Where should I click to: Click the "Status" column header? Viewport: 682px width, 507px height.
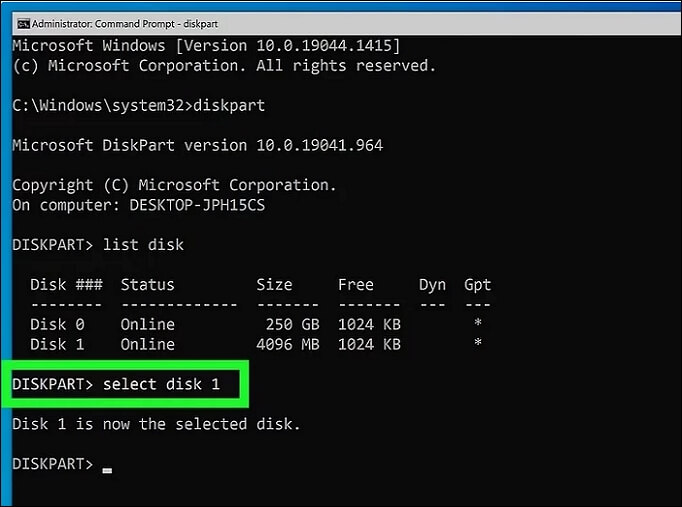click(x=147, y=285)
